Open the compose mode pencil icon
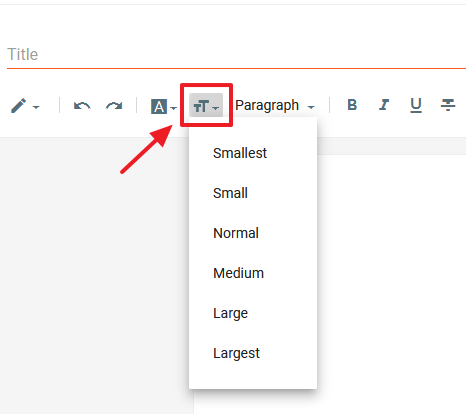This screenshot has width=466, height=414. (18, 106)
